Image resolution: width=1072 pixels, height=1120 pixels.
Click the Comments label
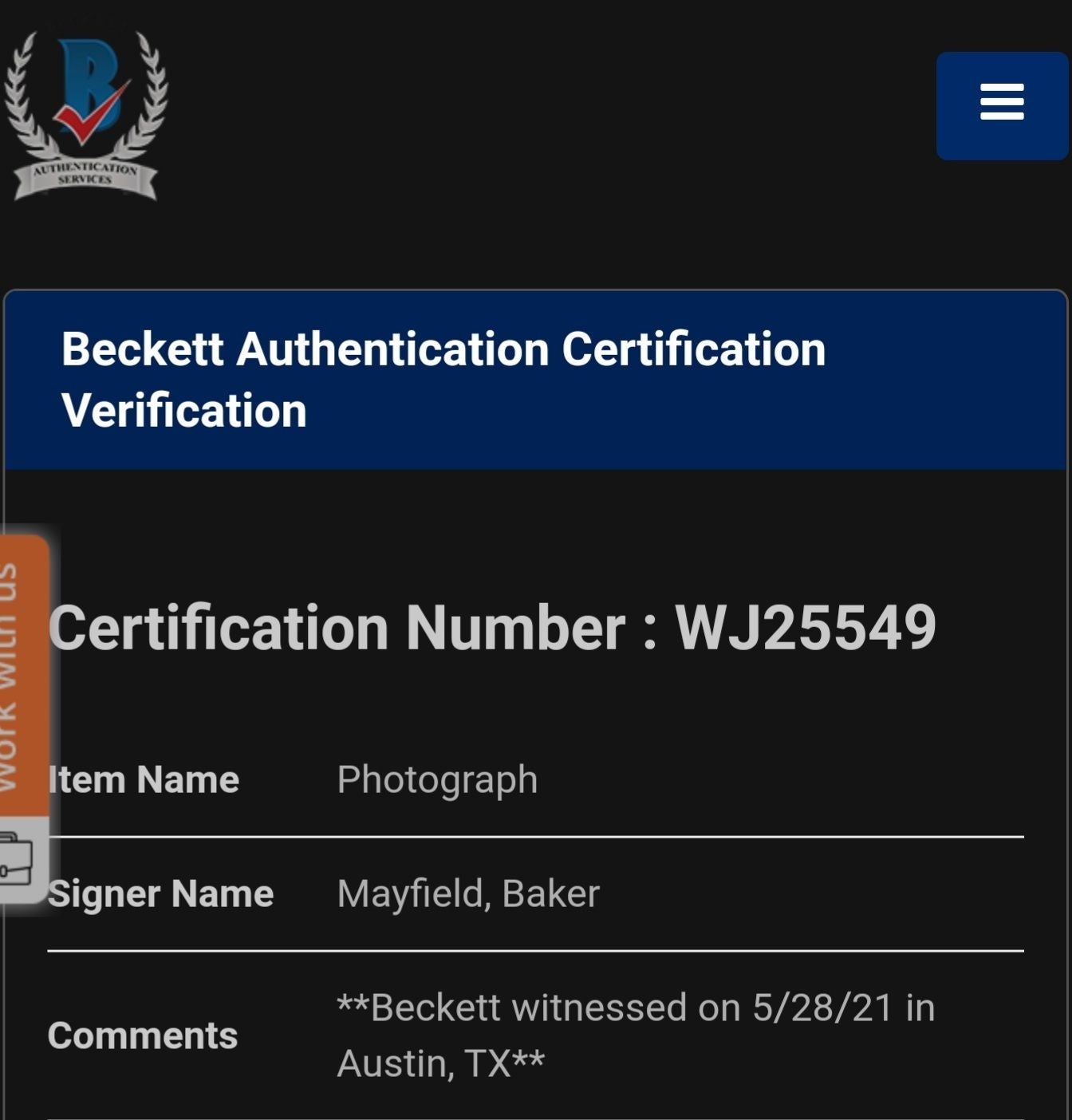(x=143, y=1035)
